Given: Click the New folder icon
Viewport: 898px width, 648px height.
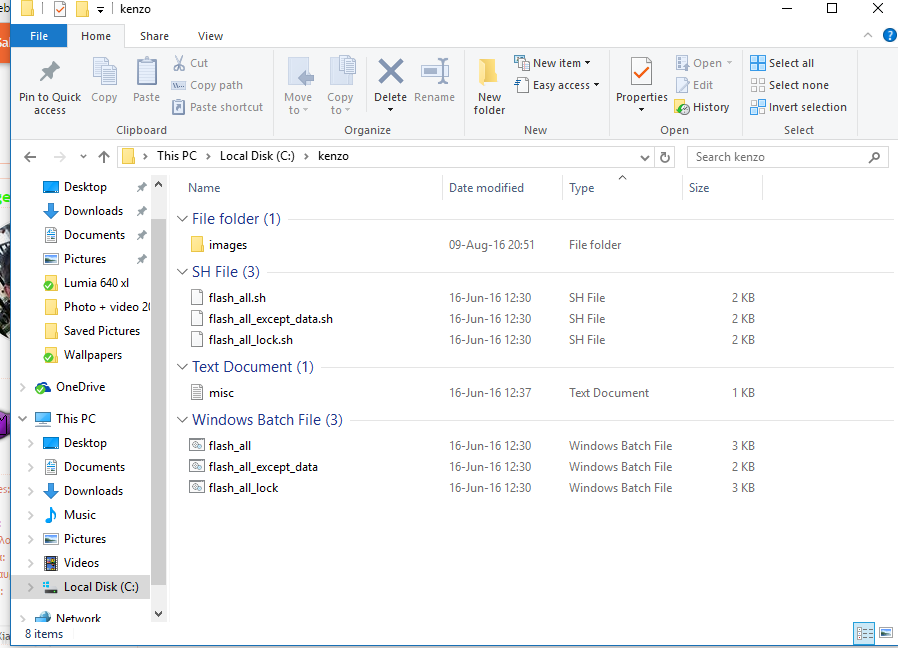Looking at the screenshot, I should point(489,74).
